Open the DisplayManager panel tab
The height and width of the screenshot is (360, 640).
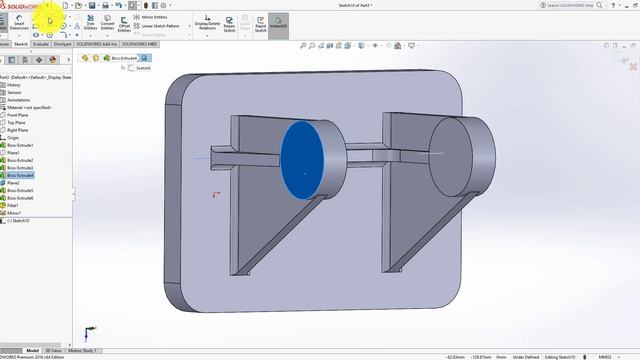53,60
